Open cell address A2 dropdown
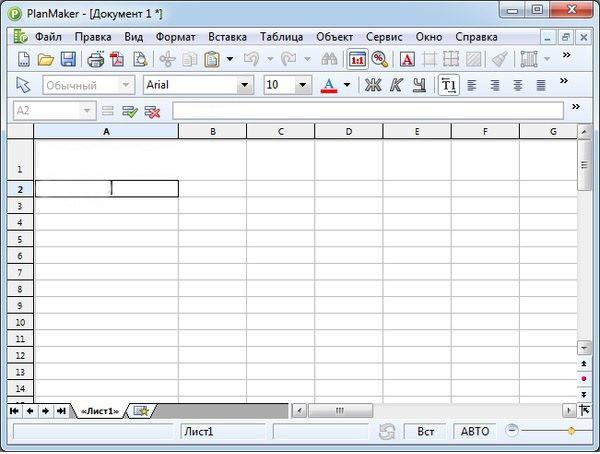The height and width of the screenshot is (454, 600). coord(87,111)
